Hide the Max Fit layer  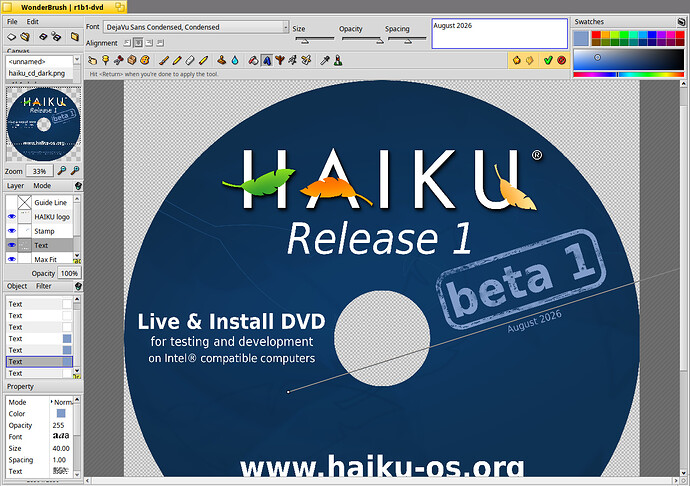pyautogui.click(x=12, y=259)
